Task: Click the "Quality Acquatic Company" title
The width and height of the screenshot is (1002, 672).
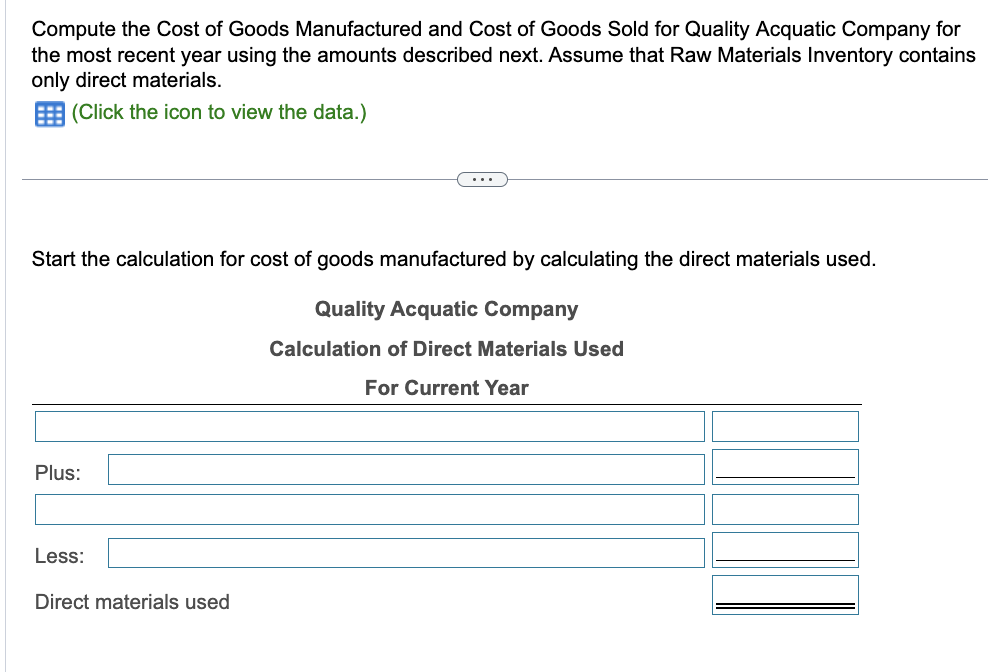Action: pyautogui.click(x=446, y=309)
